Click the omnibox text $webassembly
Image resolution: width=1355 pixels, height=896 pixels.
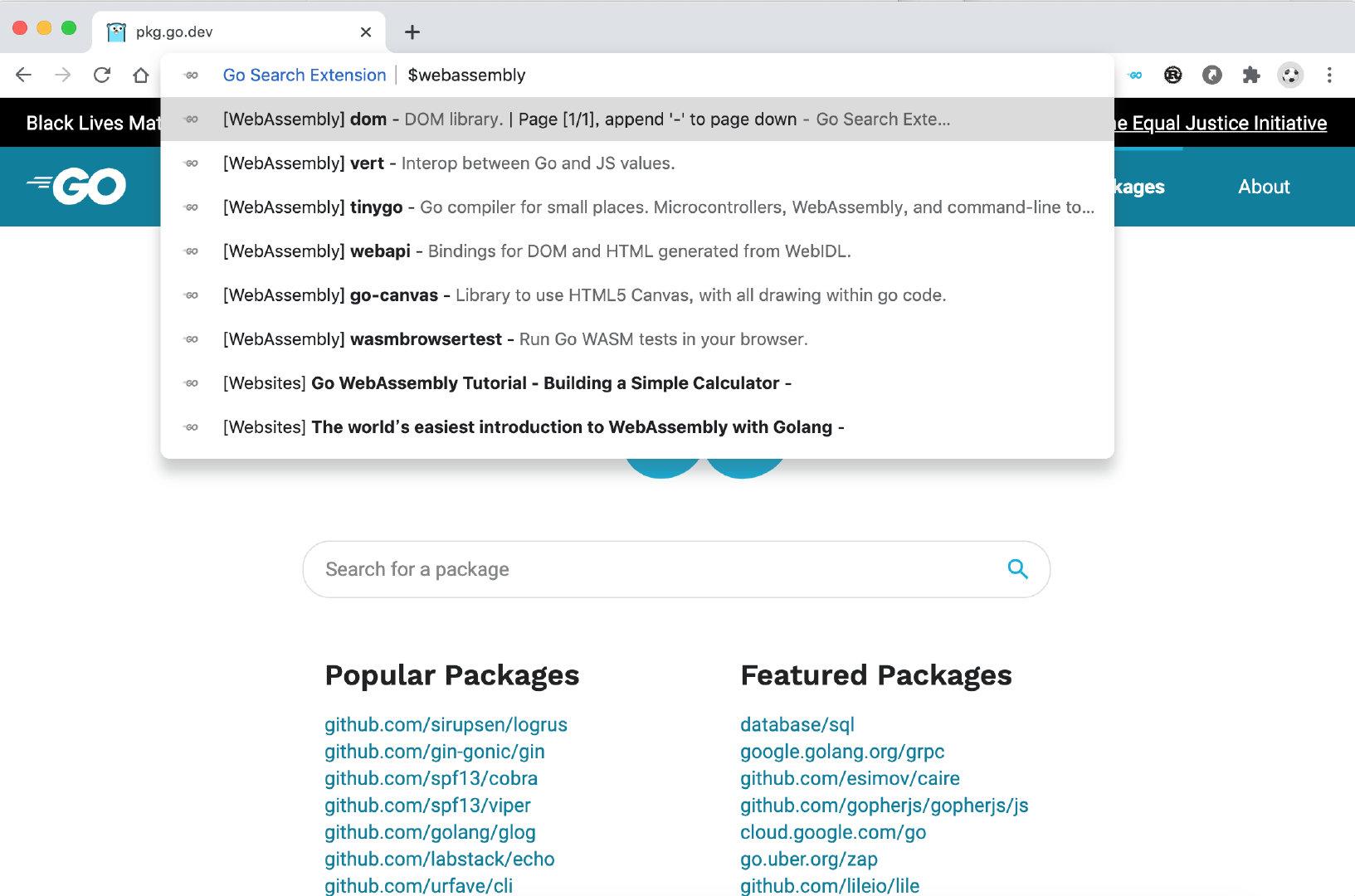466,75
